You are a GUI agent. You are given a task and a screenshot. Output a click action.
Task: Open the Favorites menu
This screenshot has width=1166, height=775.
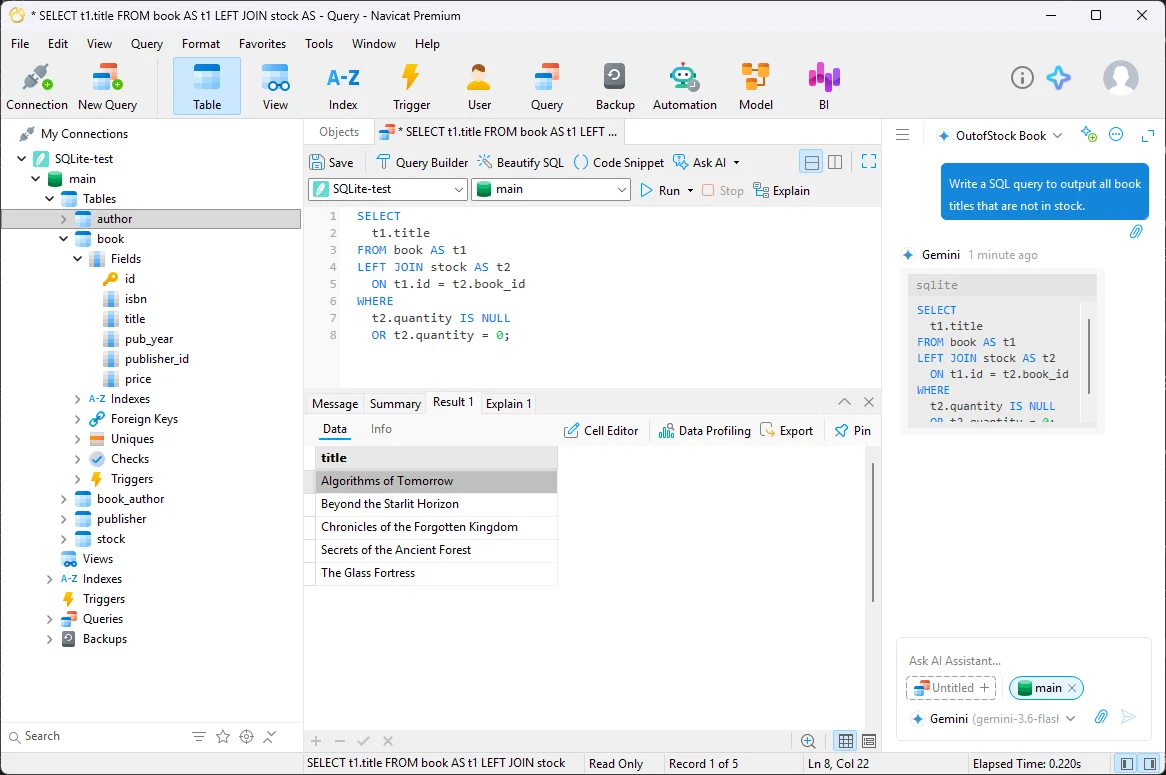pos(262,44)
